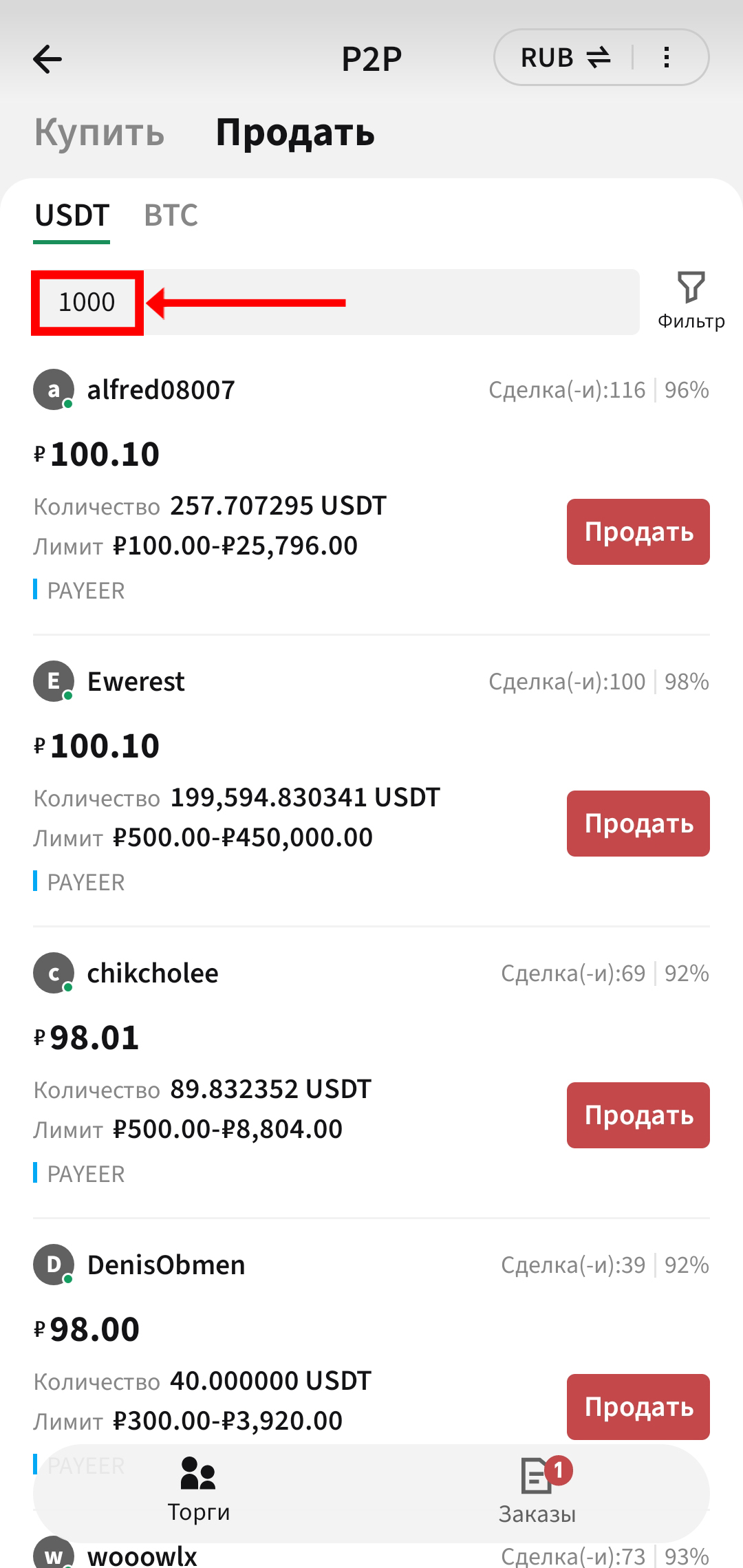
Task: Click Продать button for DenisObmen offer
Action: click(638, 1407)
